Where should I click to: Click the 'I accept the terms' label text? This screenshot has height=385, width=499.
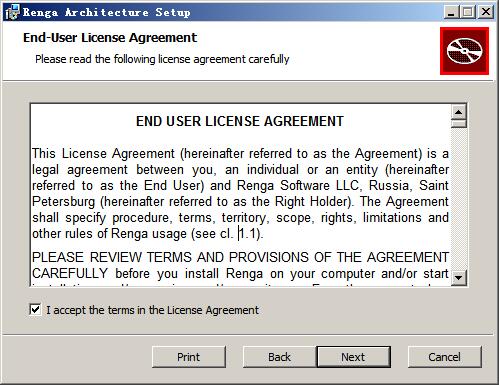pyautogui.click(x=152, y=310)
